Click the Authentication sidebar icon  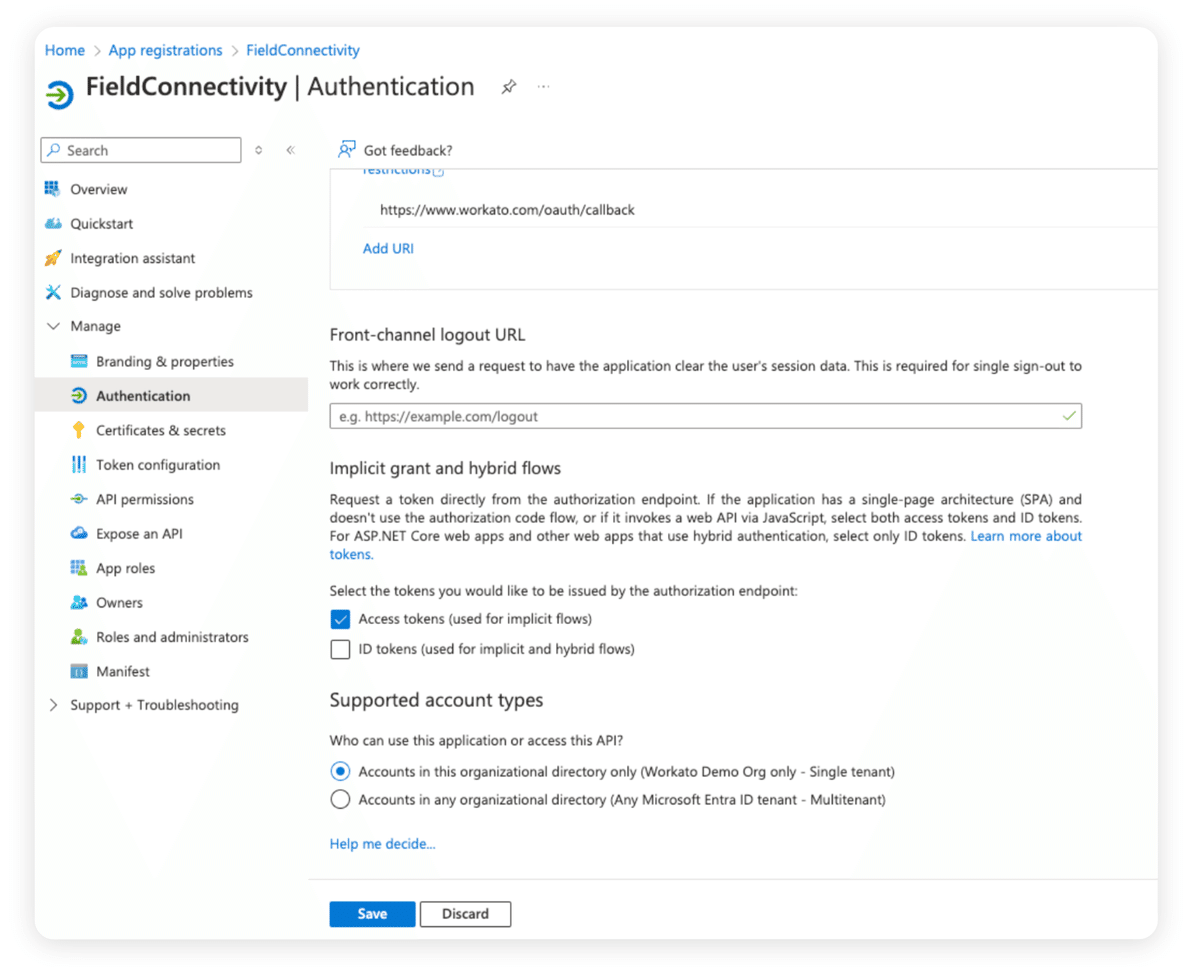[79, 396]
